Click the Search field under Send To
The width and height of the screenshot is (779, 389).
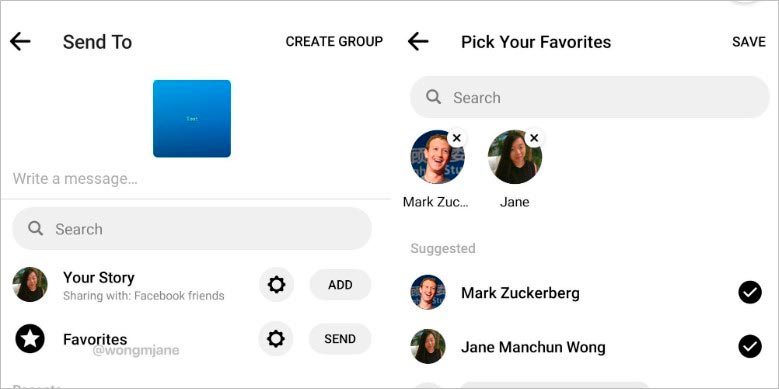pos(192,229)
